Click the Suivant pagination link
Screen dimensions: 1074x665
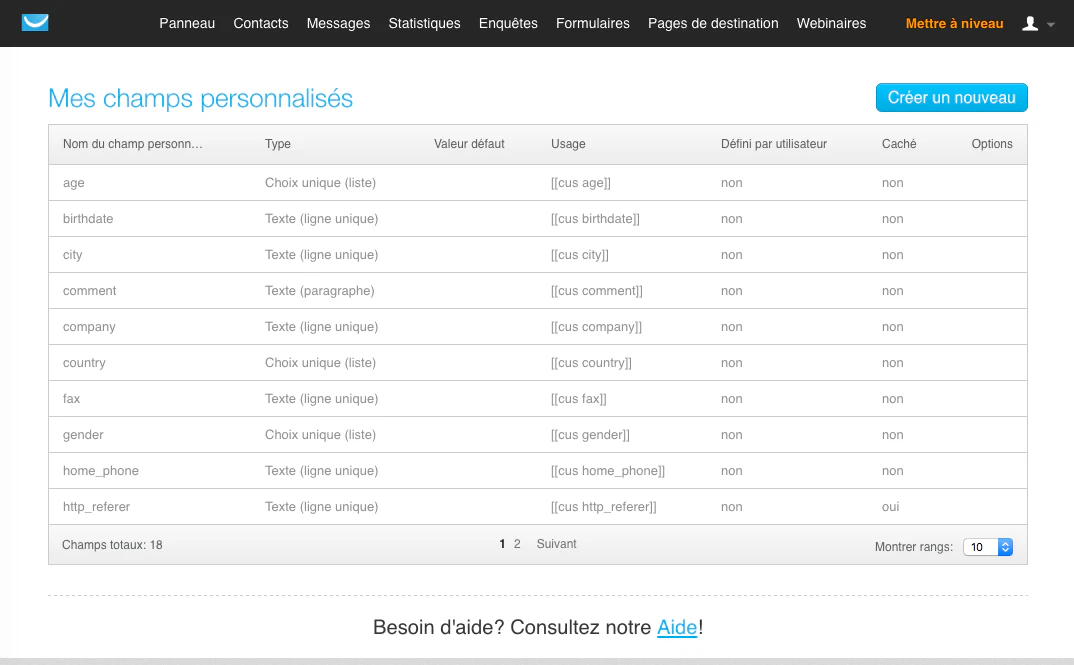coord(556,544)
